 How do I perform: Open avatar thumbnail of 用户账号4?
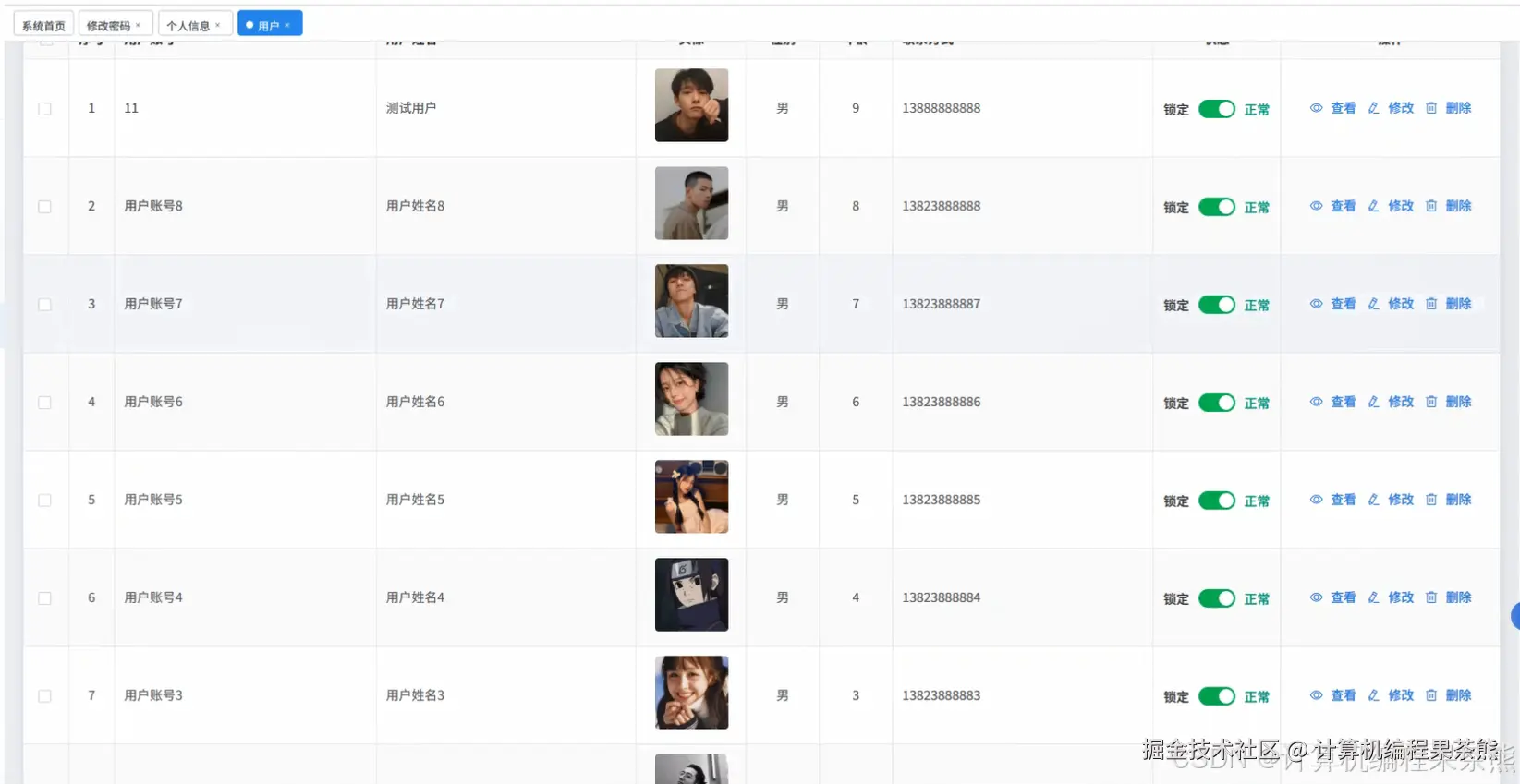tap(691, 595)
